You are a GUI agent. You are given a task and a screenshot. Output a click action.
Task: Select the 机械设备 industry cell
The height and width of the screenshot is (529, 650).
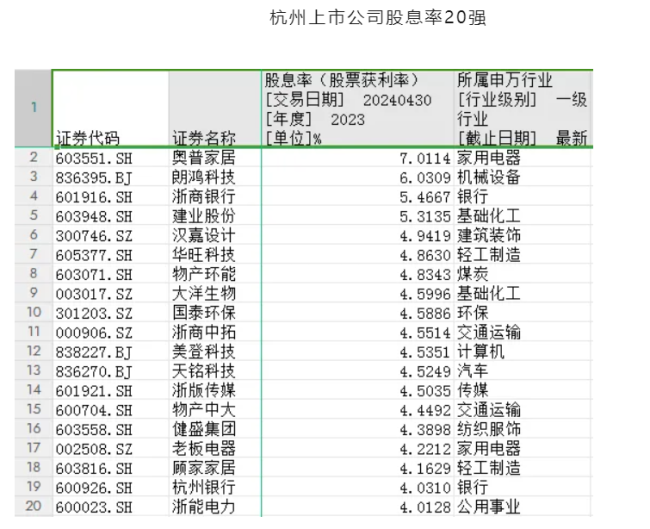coord(523,177)
